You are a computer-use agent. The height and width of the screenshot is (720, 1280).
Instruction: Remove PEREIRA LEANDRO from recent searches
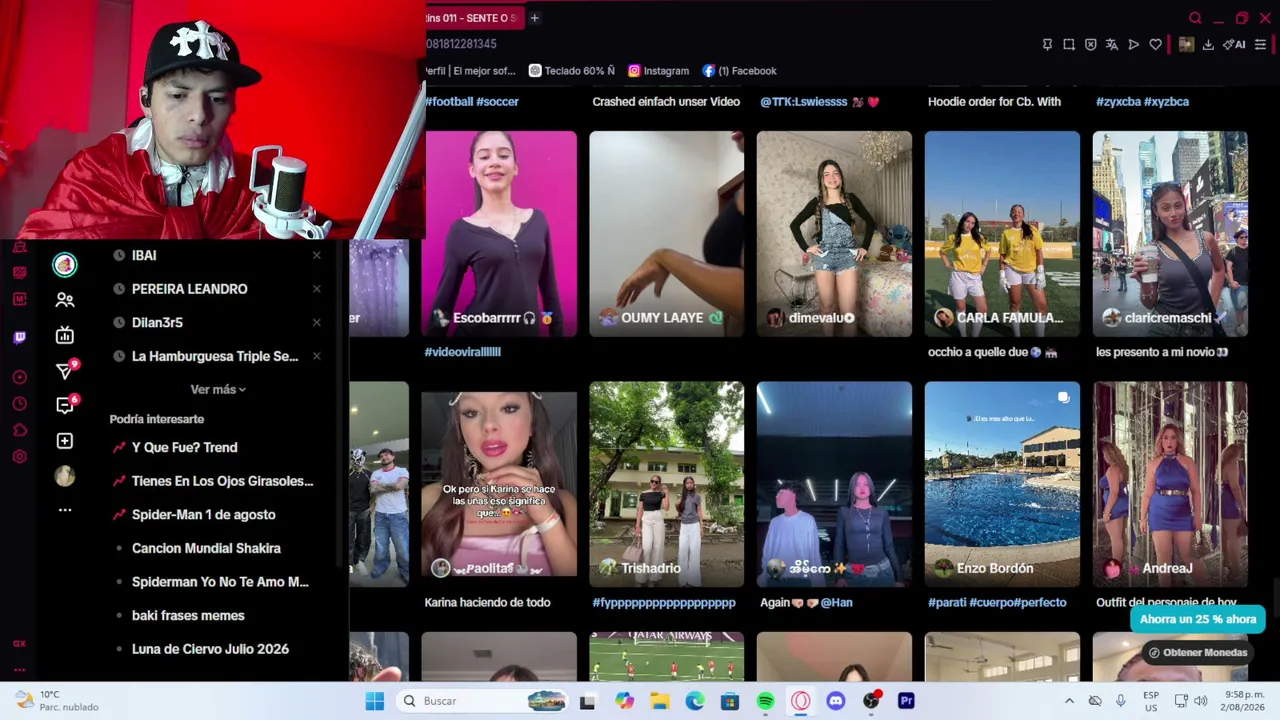tap(317, 289)
